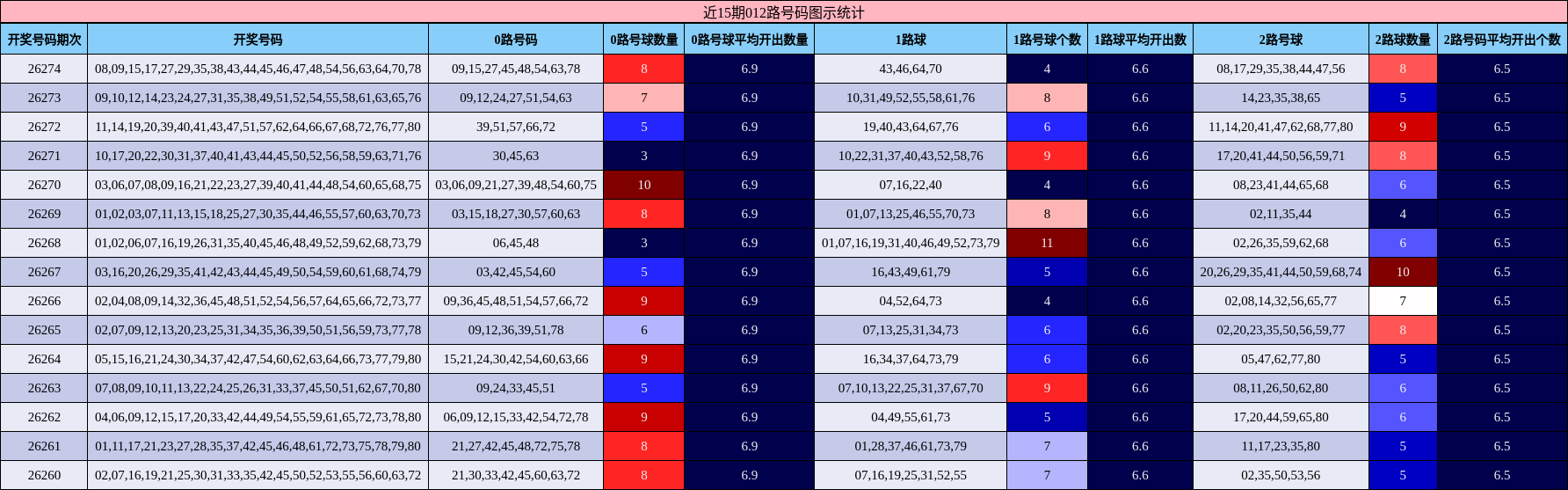Select period number 26271
Image resolution: width=1568 pixels, height=490 pixels.
click(44, 156)
